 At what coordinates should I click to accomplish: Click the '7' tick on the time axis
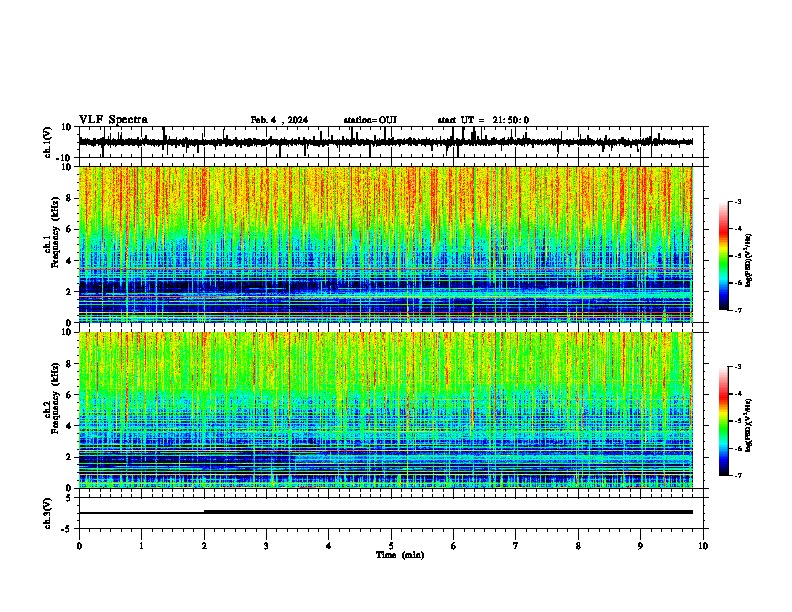pos(516,546)
